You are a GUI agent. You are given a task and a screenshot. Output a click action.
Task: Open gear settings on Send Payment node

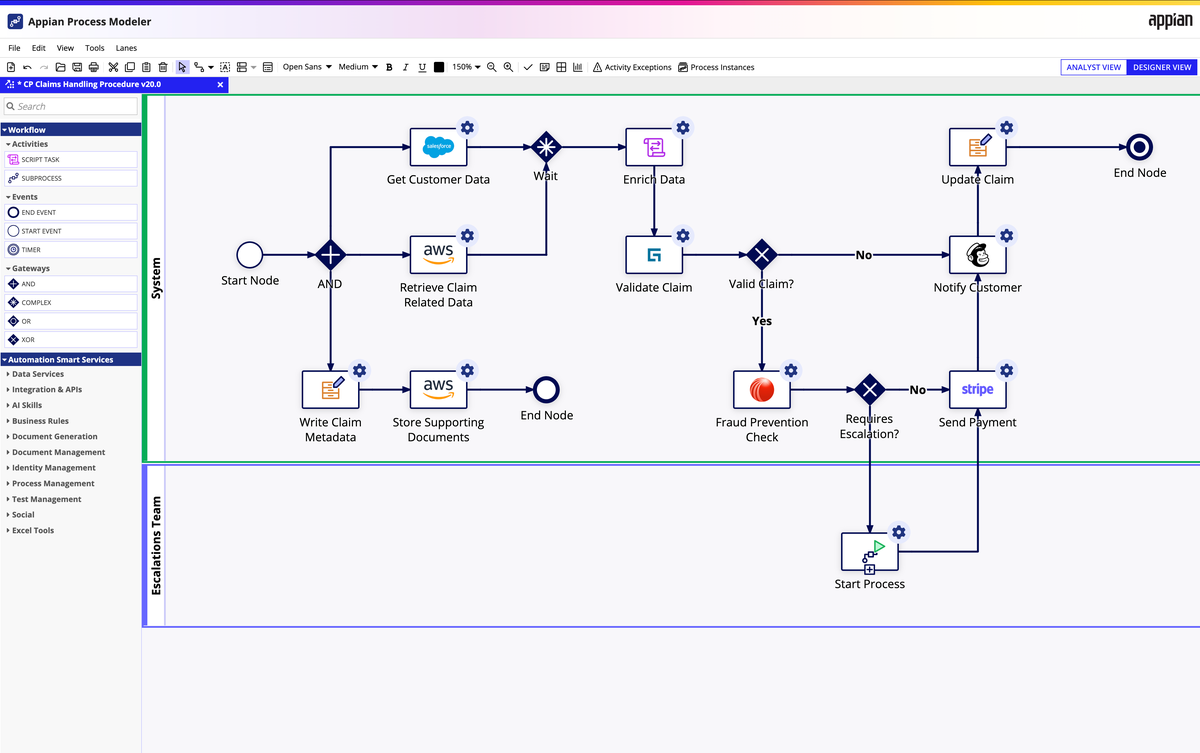tap(1007, 370)
